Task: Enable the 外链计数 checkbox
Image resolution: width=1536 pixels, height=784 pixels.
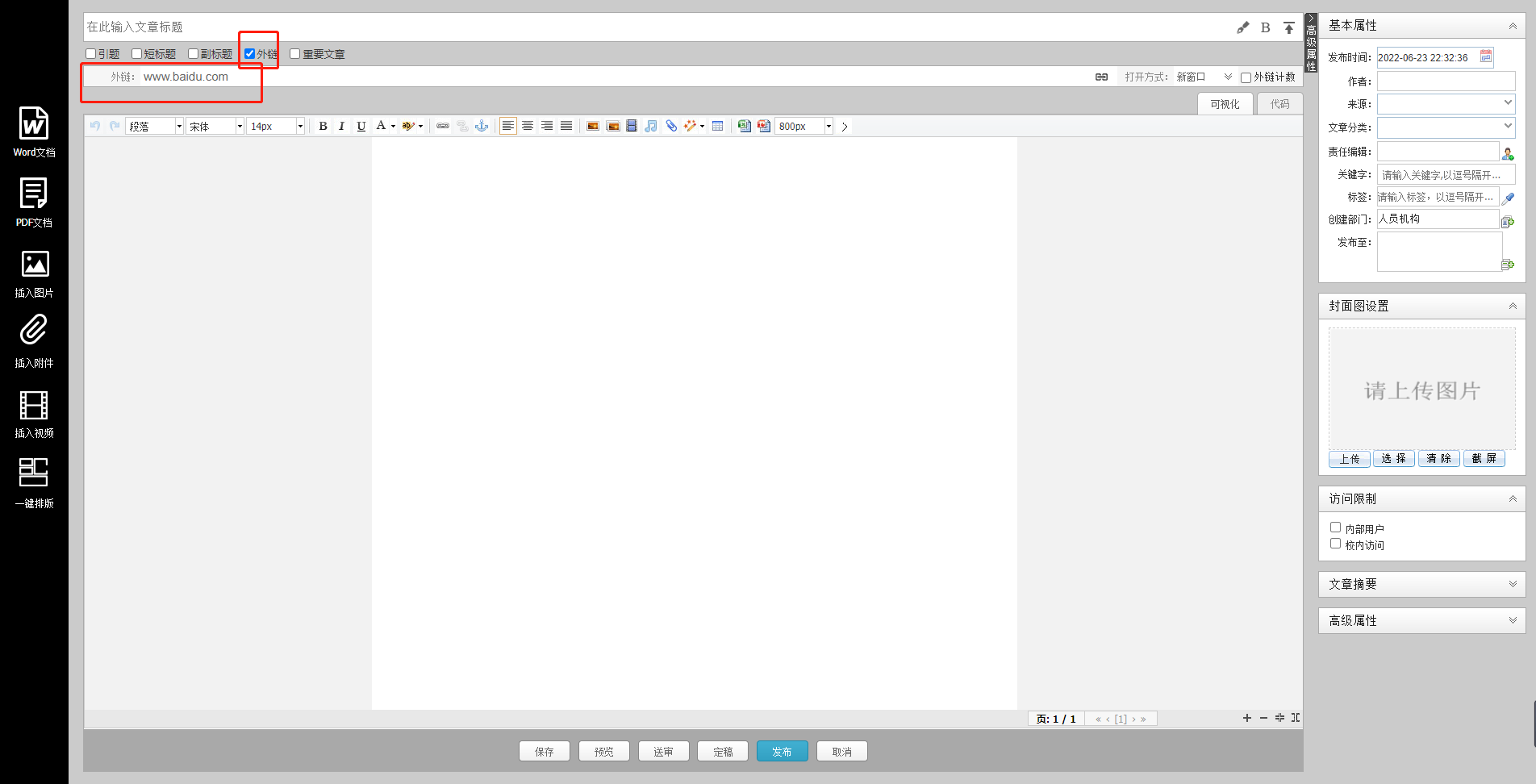Action: (1246, 77)
